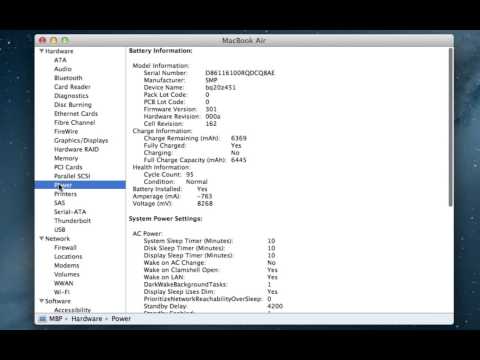
Task: Click the Hardware Revision value 000a
Action: click(213, 117)
